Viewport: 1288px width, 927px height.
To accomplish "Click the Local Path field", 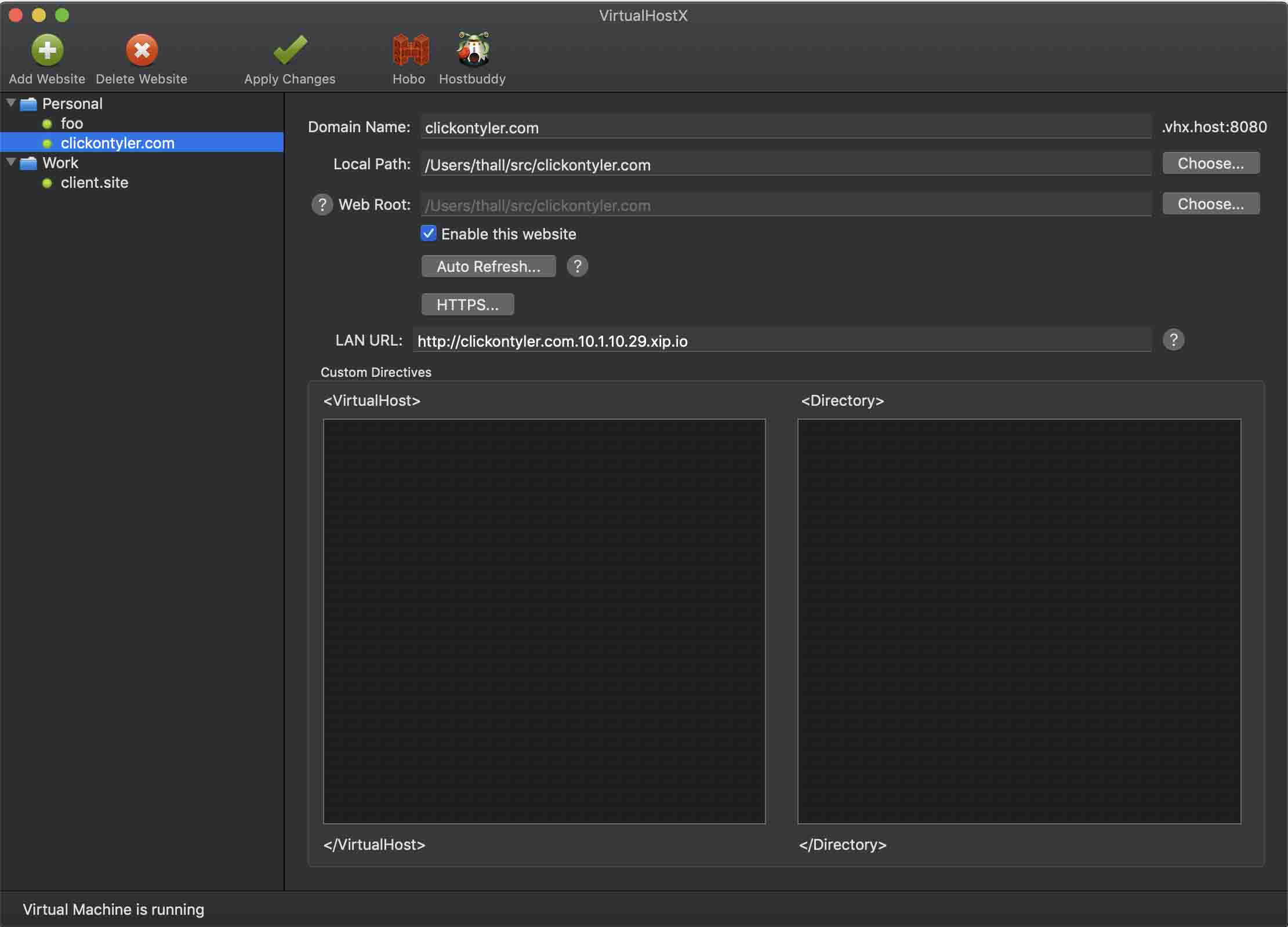I will pos(786,165).
